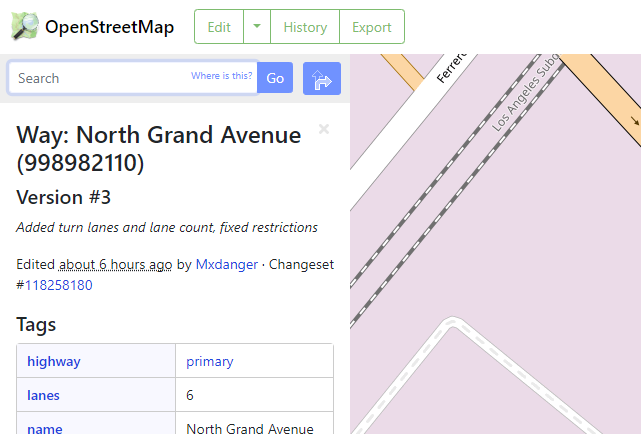Image resolution: width=641 pixels, height=434 pixels.
Task: Click the changeset comment about turn lanes
Action: [167, 227]
